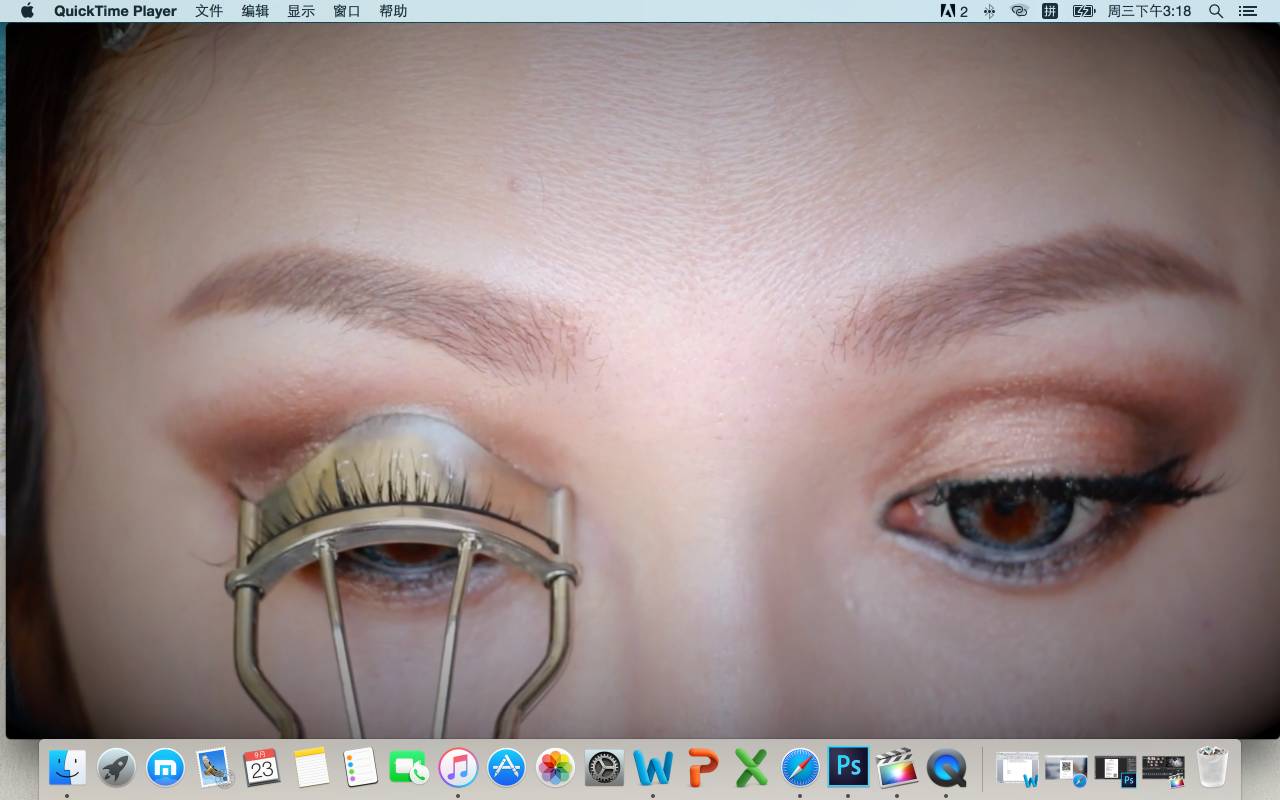Click the battery status icon
1280x800 pixels.
click(x=1084, y=11)
